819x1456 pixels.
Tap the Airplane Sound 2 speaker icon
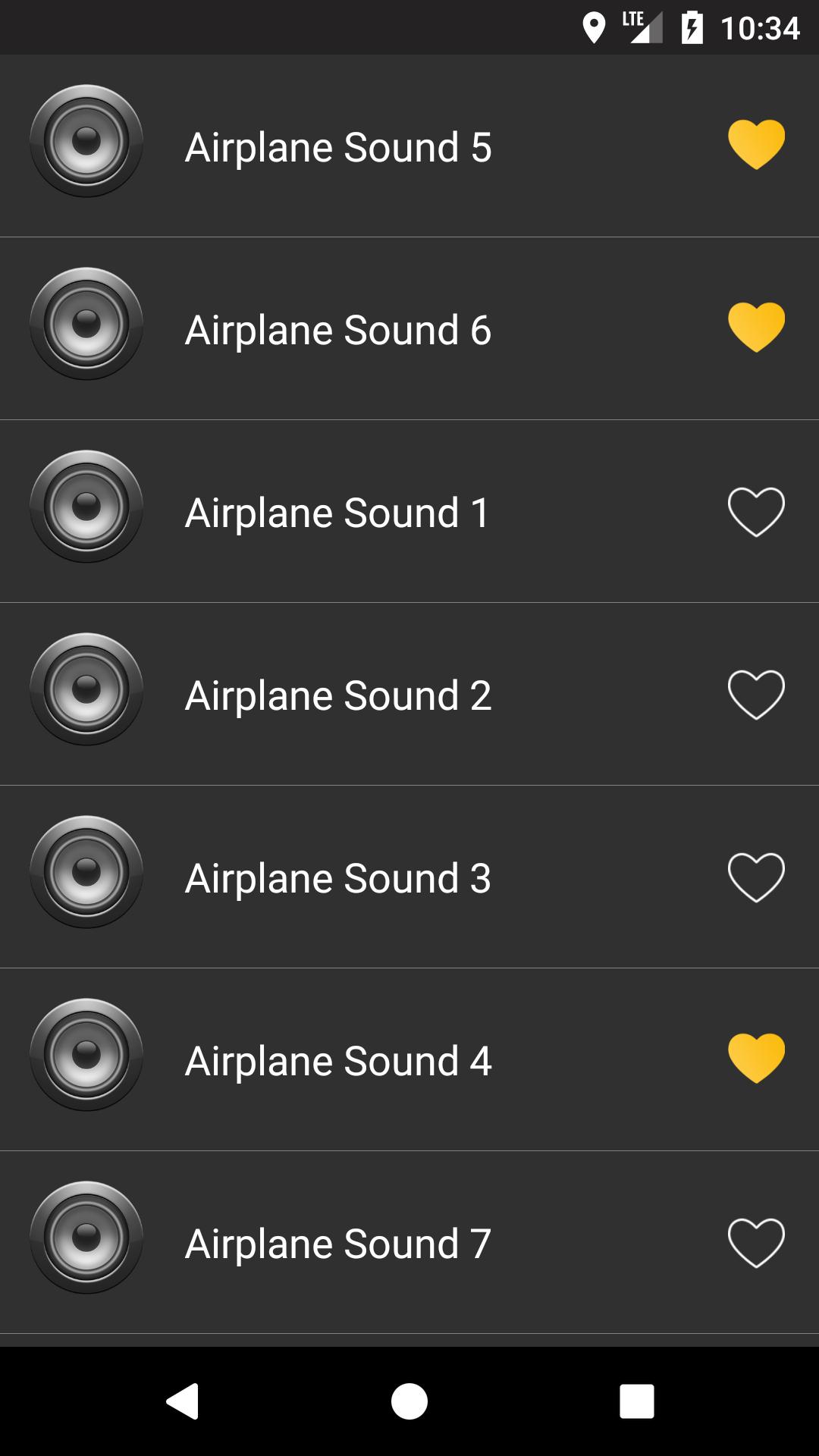click(x=86, y=689)
